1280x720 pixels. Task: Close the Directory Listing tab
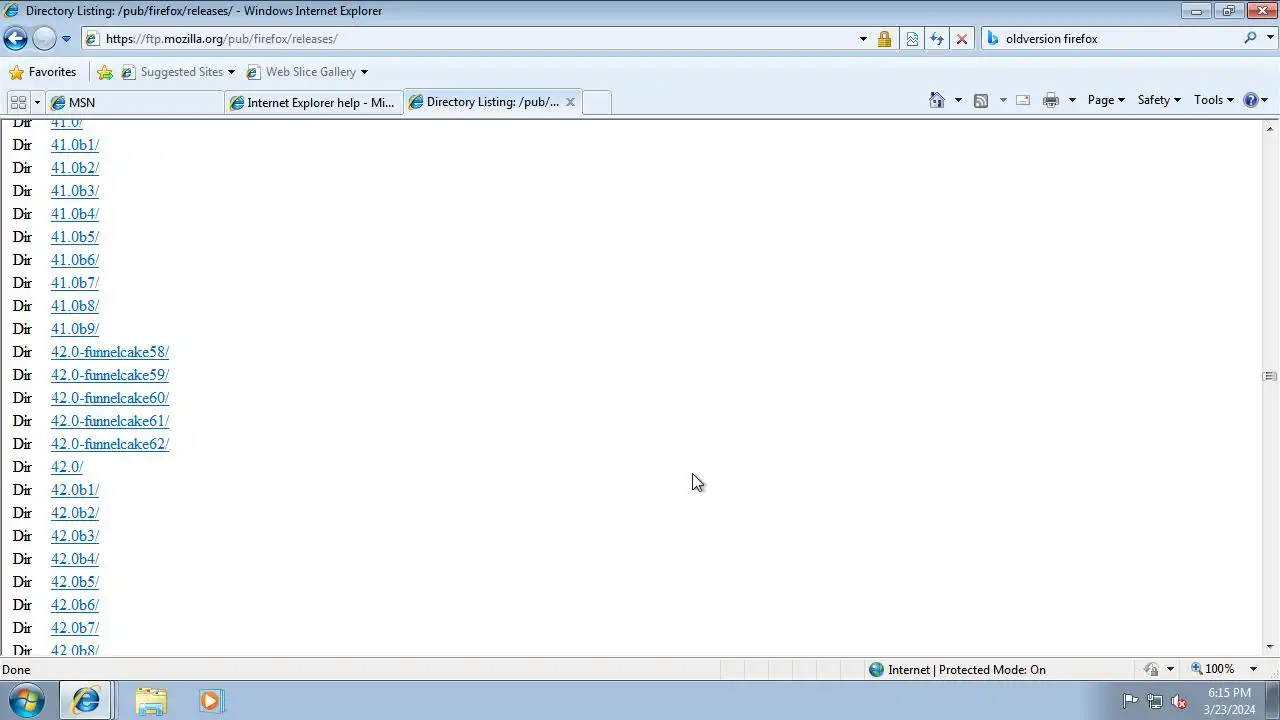click(x=570, y=102)
